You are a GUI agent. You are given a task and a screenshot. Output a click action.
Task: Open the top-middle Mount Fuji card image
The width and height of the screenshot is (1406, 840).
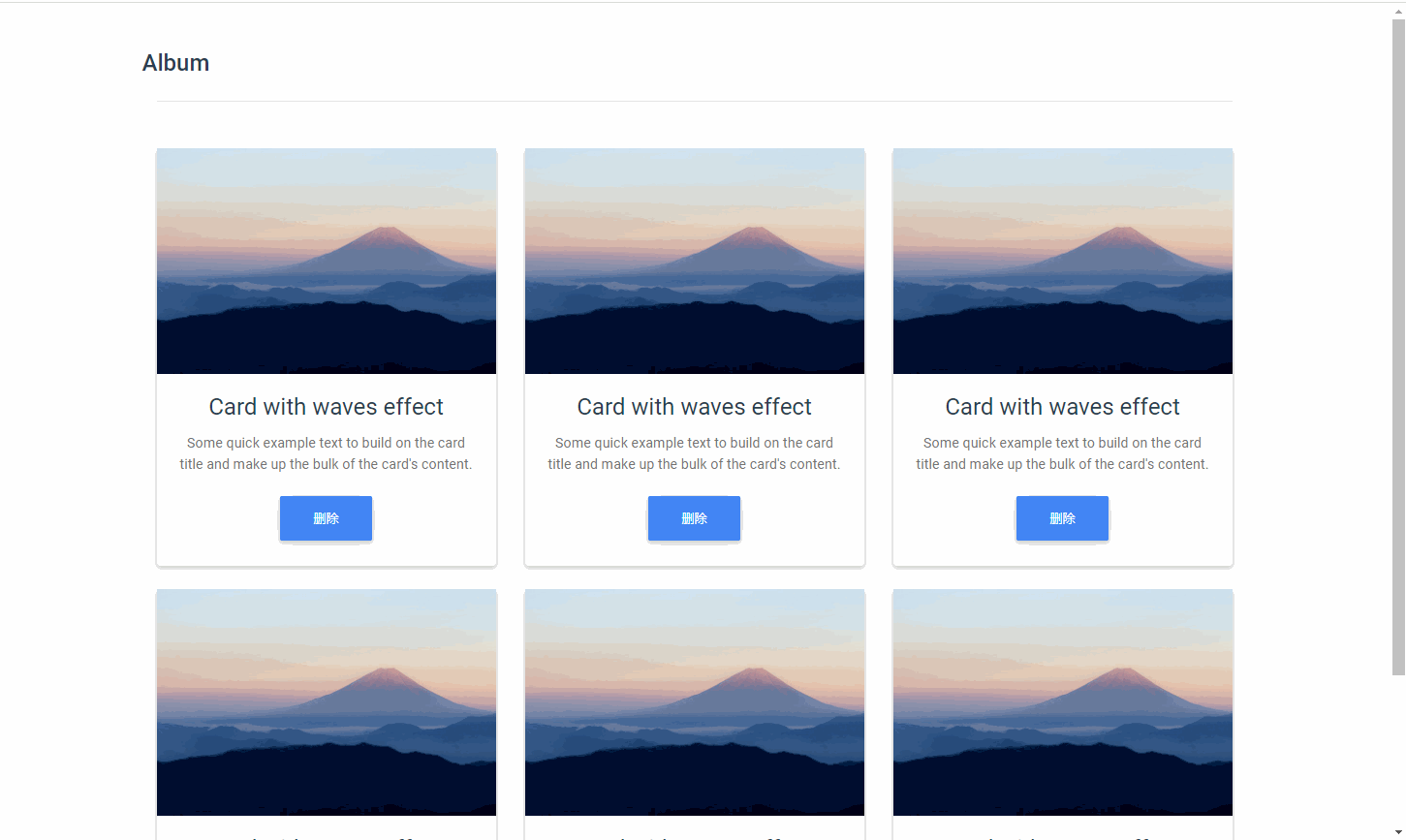695,261
